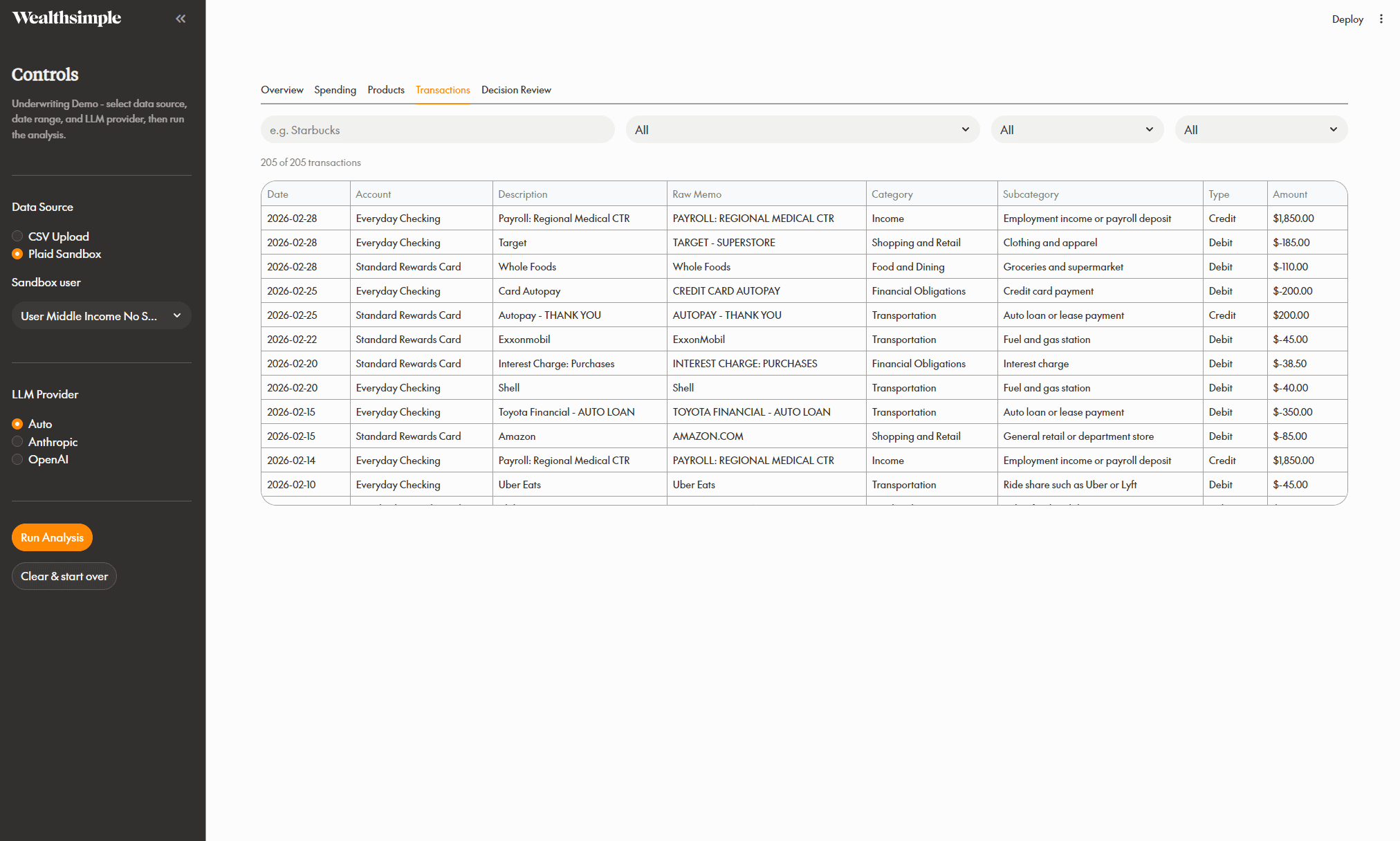Click Interest Charge: Purchases description cell

(x=580, y=364)
